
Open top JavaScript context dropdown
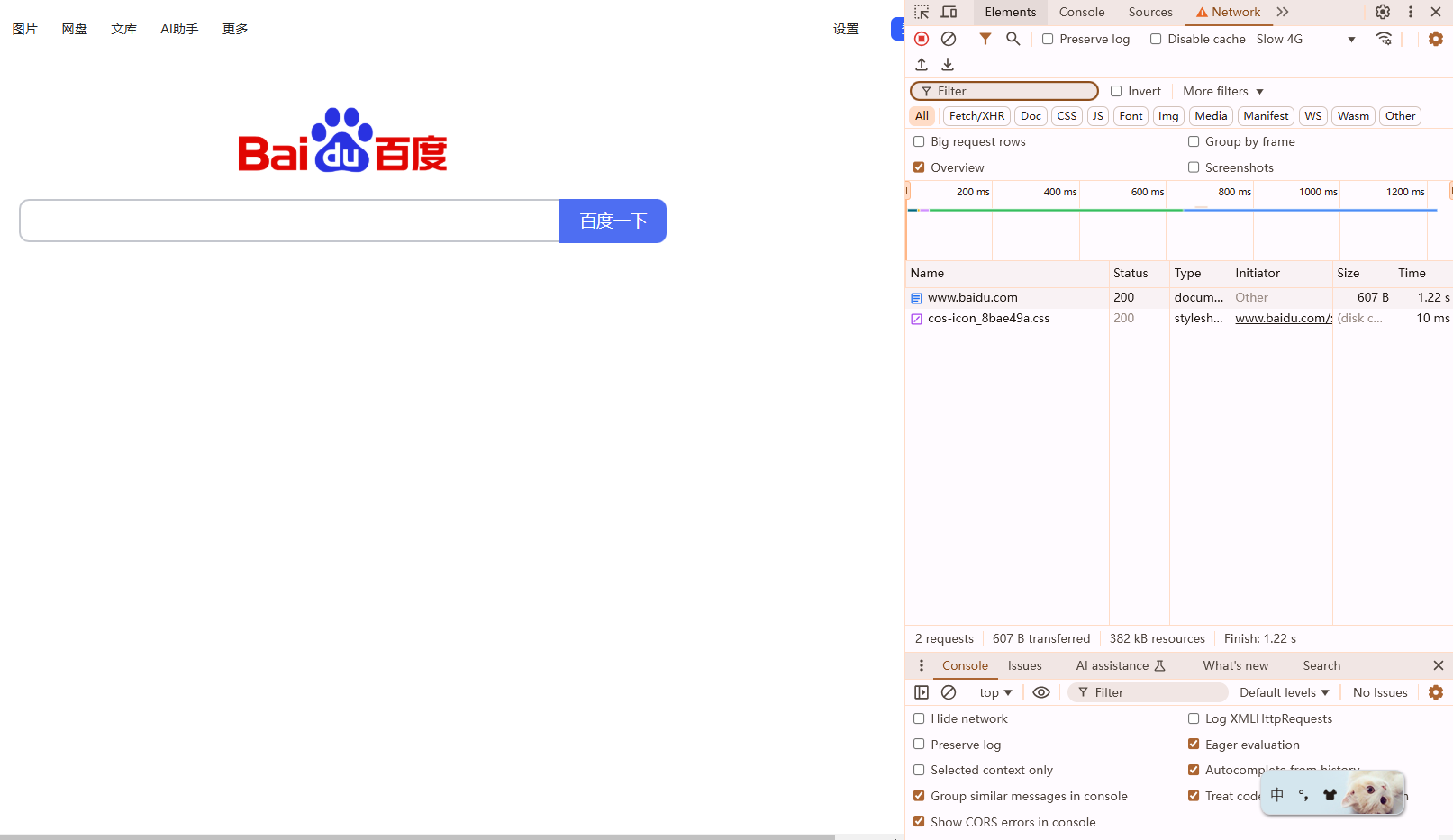pos(995,692)
